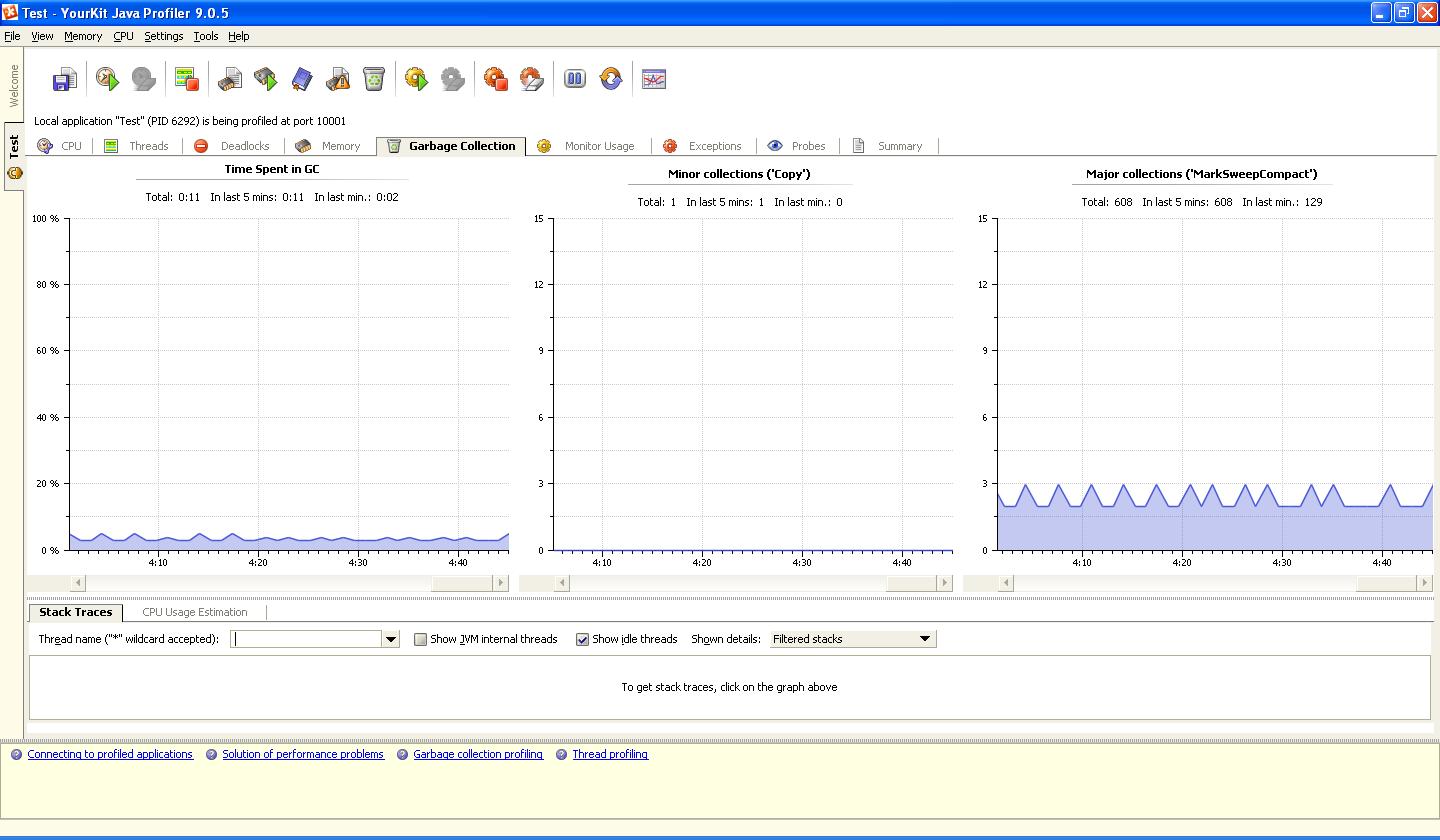Viewport: 1440px width, 840px height.
Task: Click left scroll arrow under Time Spent in GC
Action: click(x=78, y=583)
